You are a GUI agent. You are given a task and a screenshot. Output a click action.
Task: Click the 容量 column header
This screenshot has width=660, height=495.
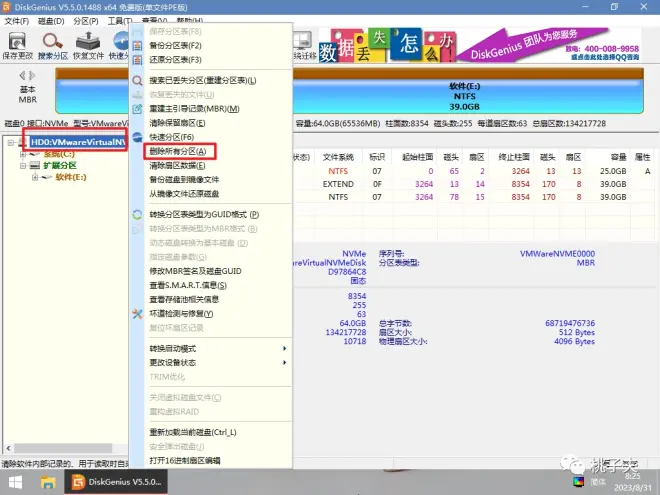(x=618, y=157)
